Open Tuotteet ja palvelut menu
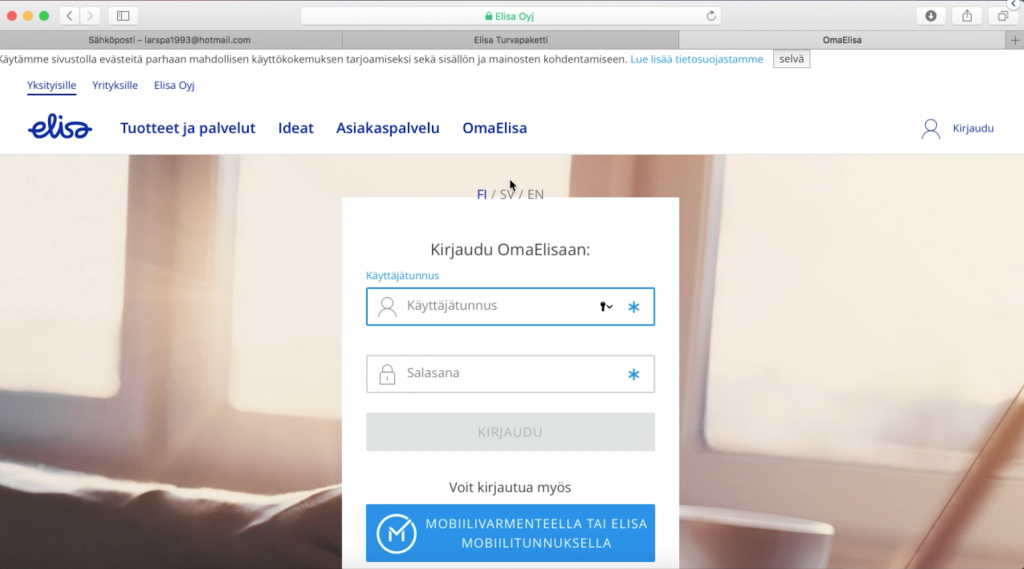The image size is (1024, 569). [188, 128]
